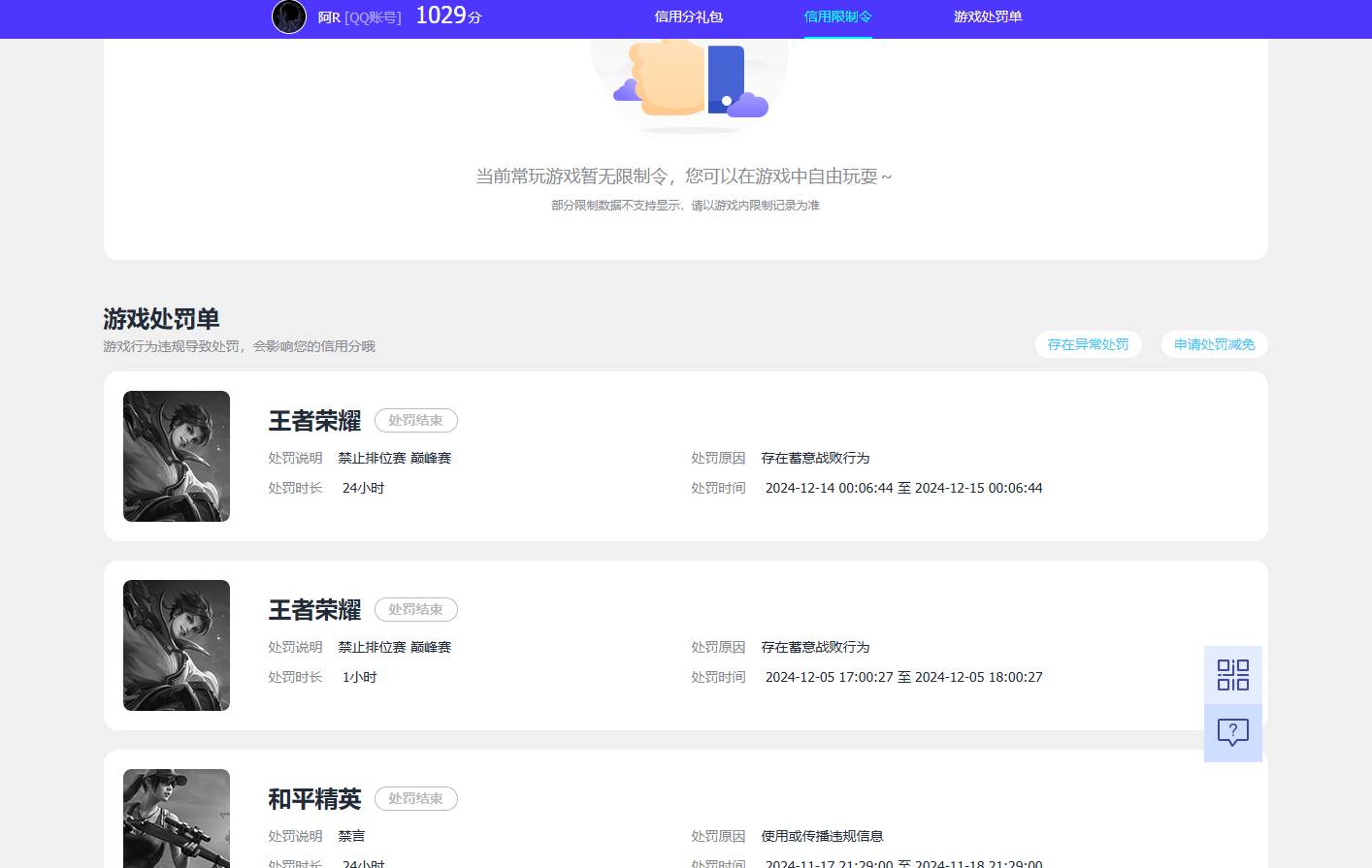Select the 王者荣耀 game icon in first record

click(x=176, y=456)
